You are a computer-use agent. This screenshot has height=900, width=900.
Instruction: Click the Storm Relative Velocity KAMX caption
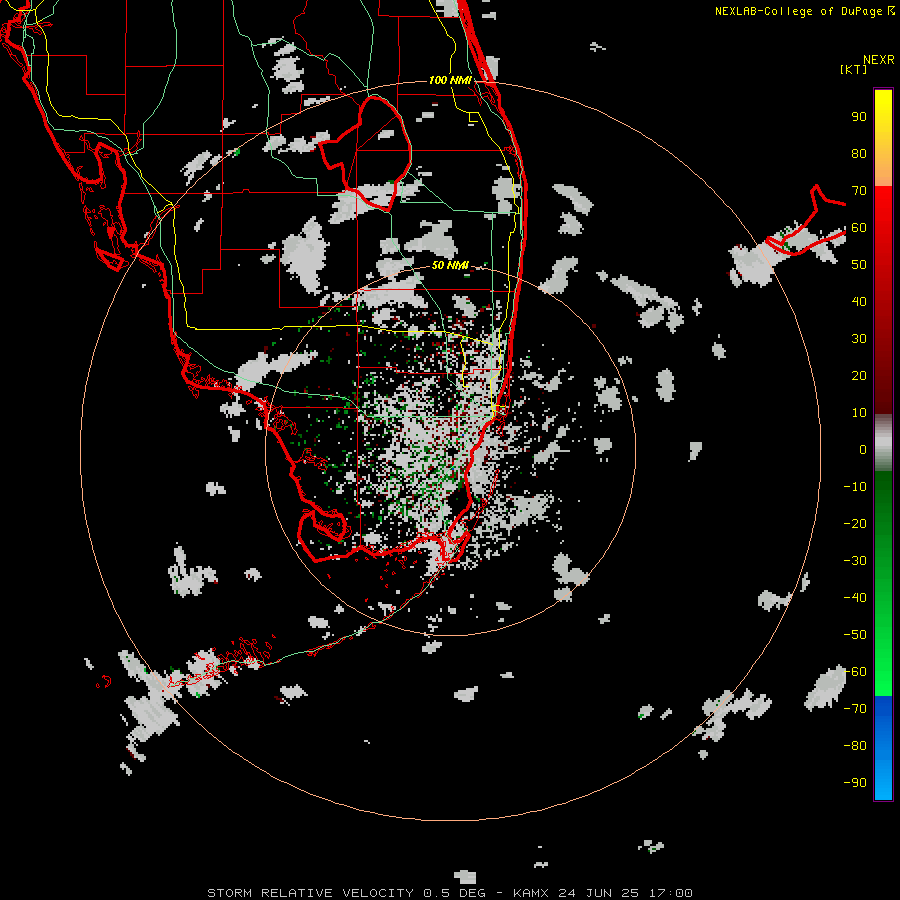click(x=450, y=893)
